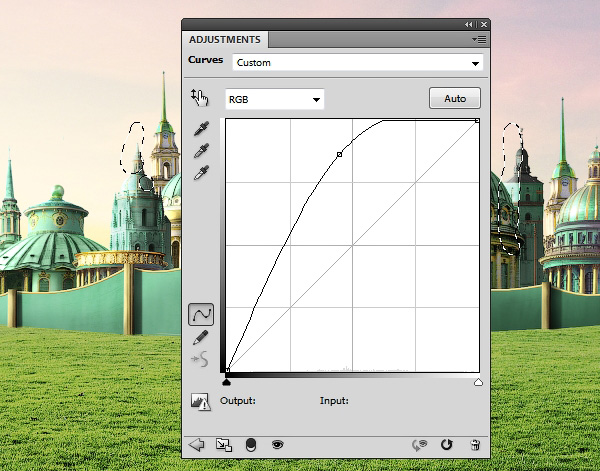Select the ADJUSTMENTS tab
The height and width of the screenshot is (471, 600).
coord(225,40)
